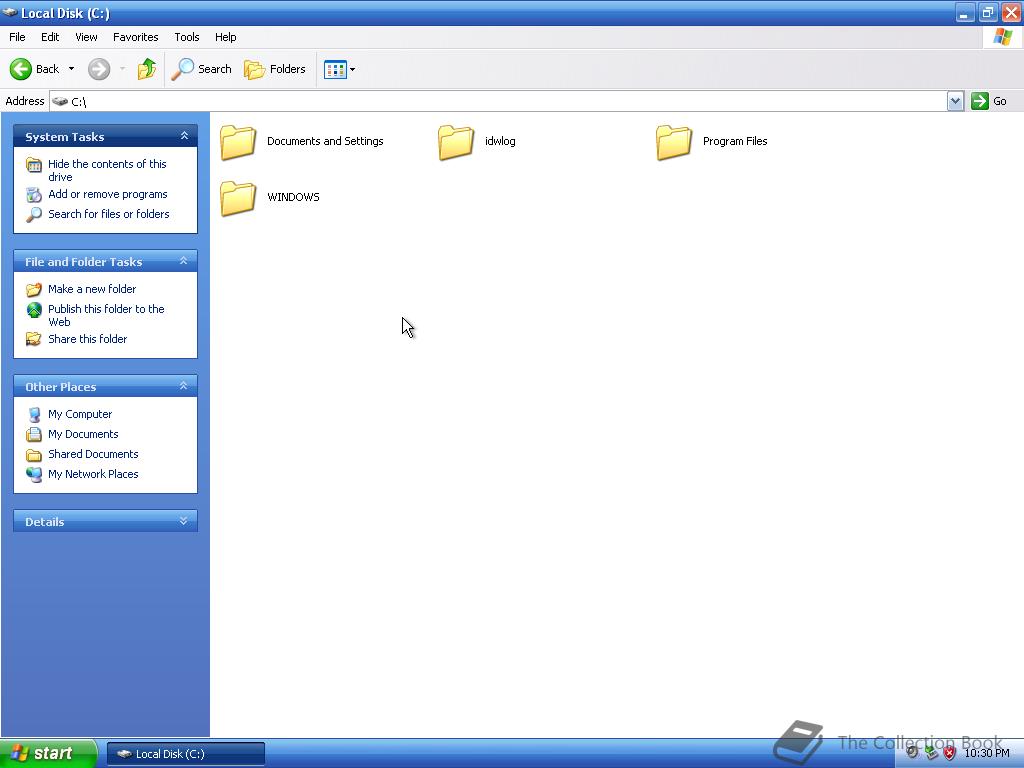Click Publish this folder to the Web link
The height and width of the screenshot is (768, 1024).
tap(106, 315)
